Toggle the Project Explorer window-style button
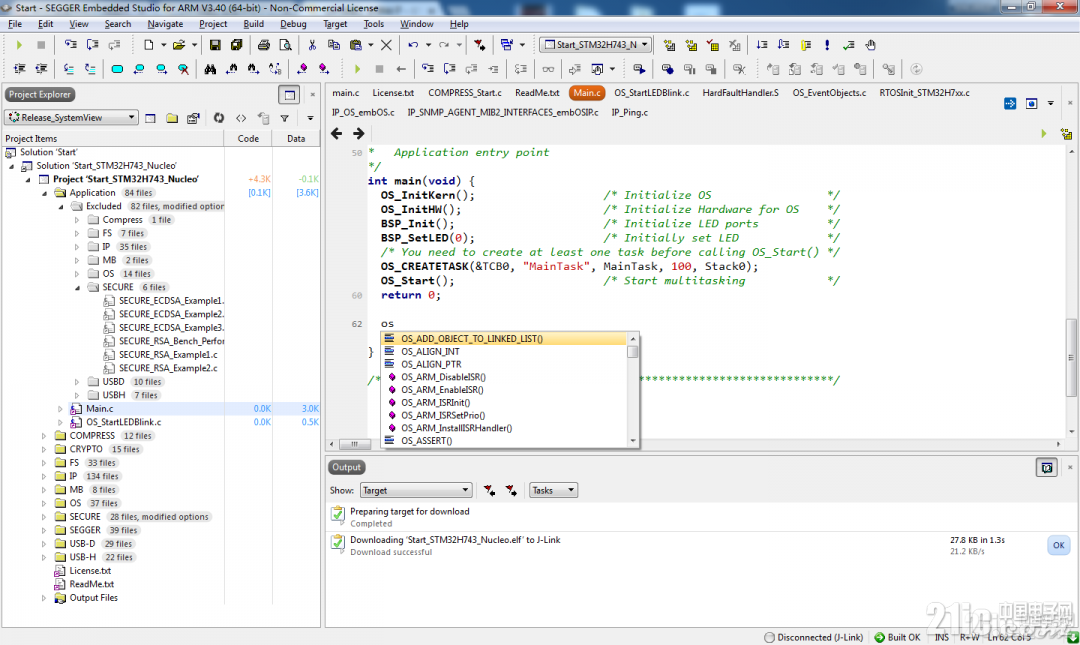The height and width of the screenshot is (645, 1080). pyautogui.click(x=289, y=95)
